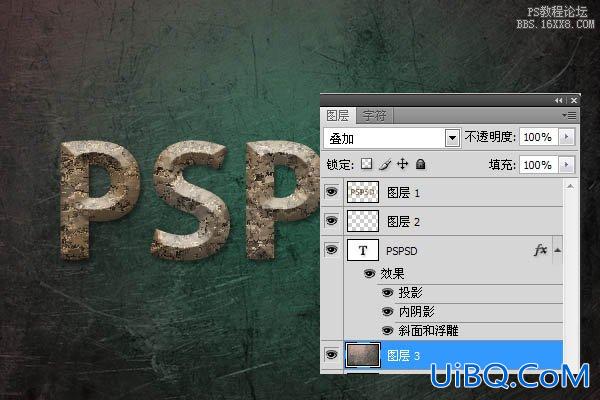Select the layer named 图层 2

click(403, 222)
